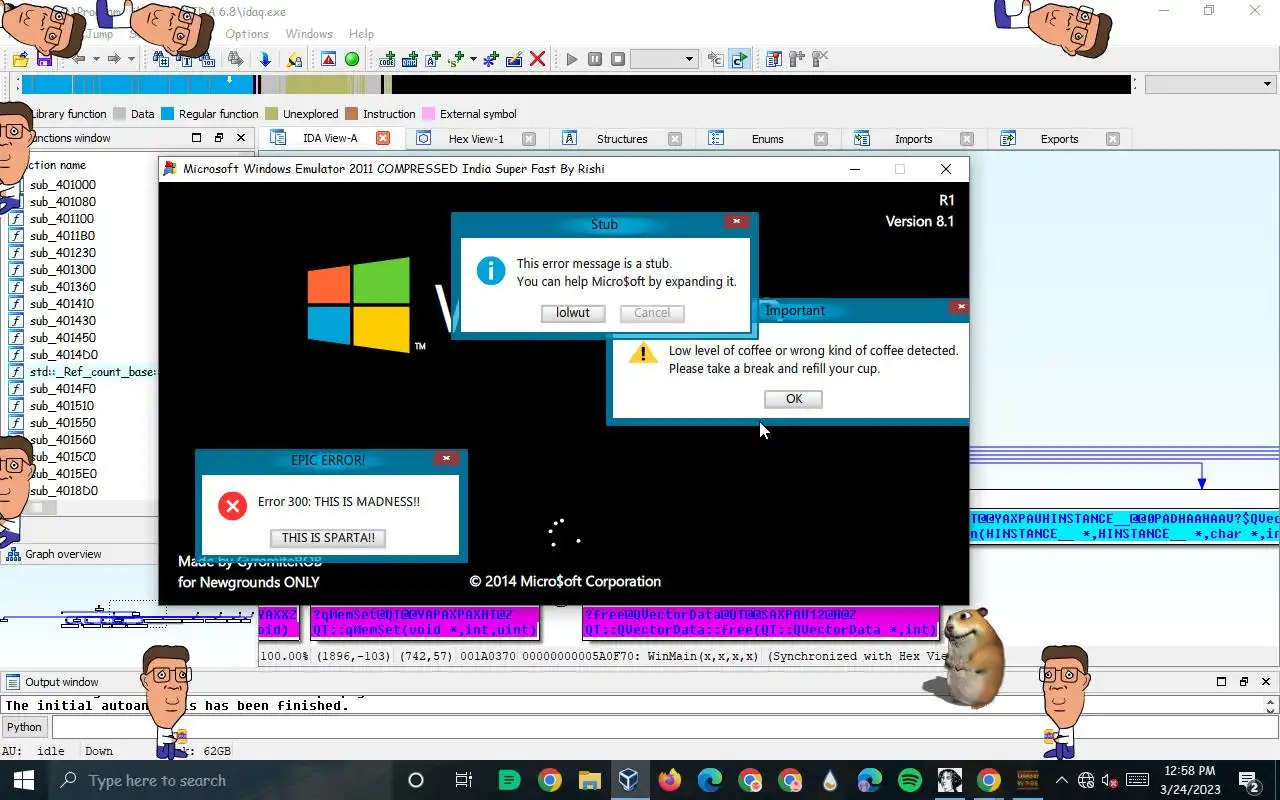
Task: Click the 'lolwut' button in Stub dialog
Action: click(x=573, y=313)
